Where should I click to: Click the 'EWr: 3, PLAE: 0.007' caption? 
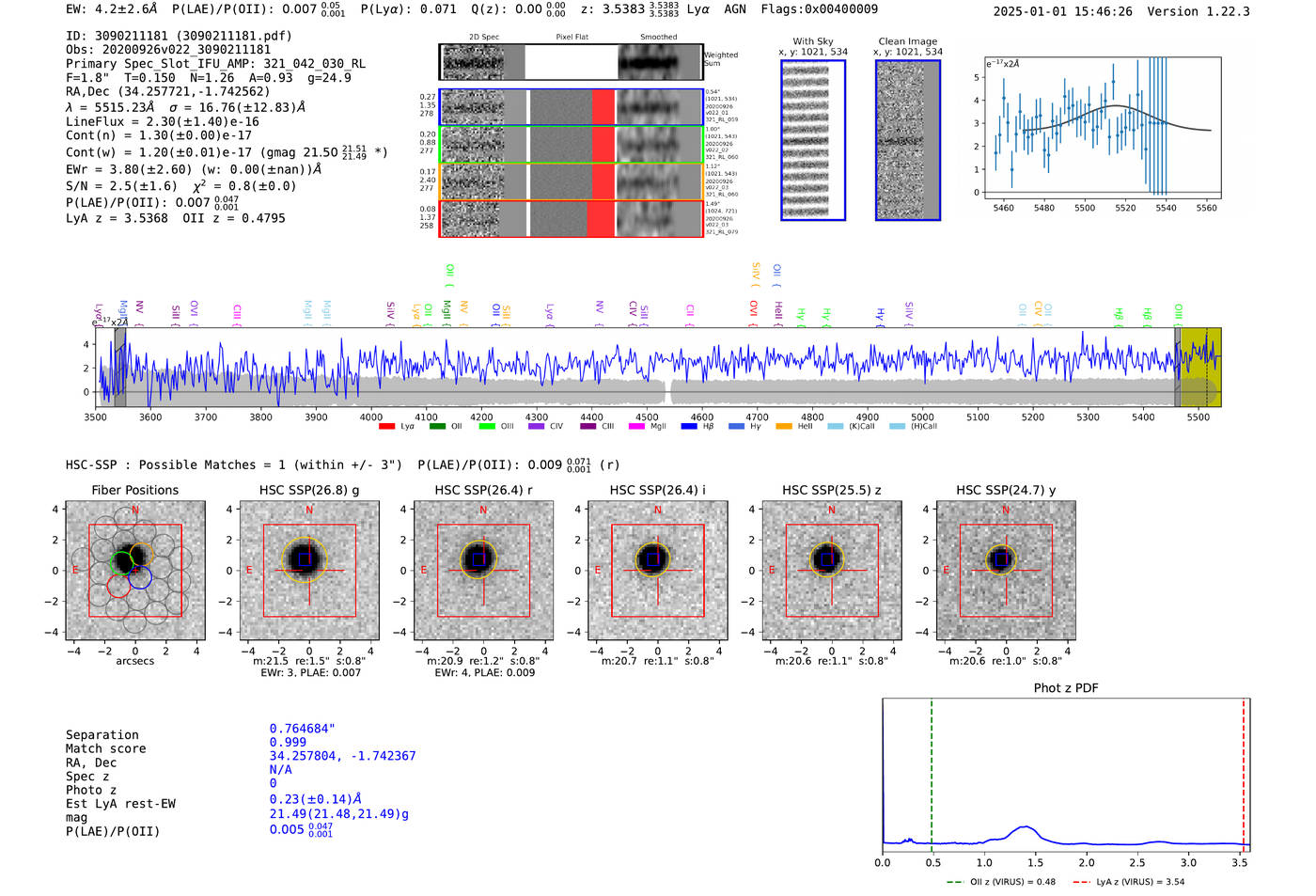click(310, 673)
